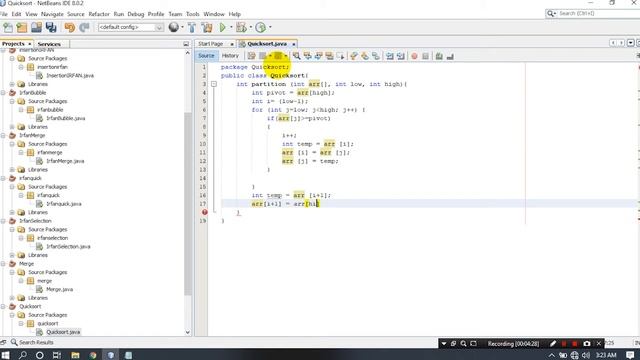Click the Open Project toolbar icon

point(36,27)
